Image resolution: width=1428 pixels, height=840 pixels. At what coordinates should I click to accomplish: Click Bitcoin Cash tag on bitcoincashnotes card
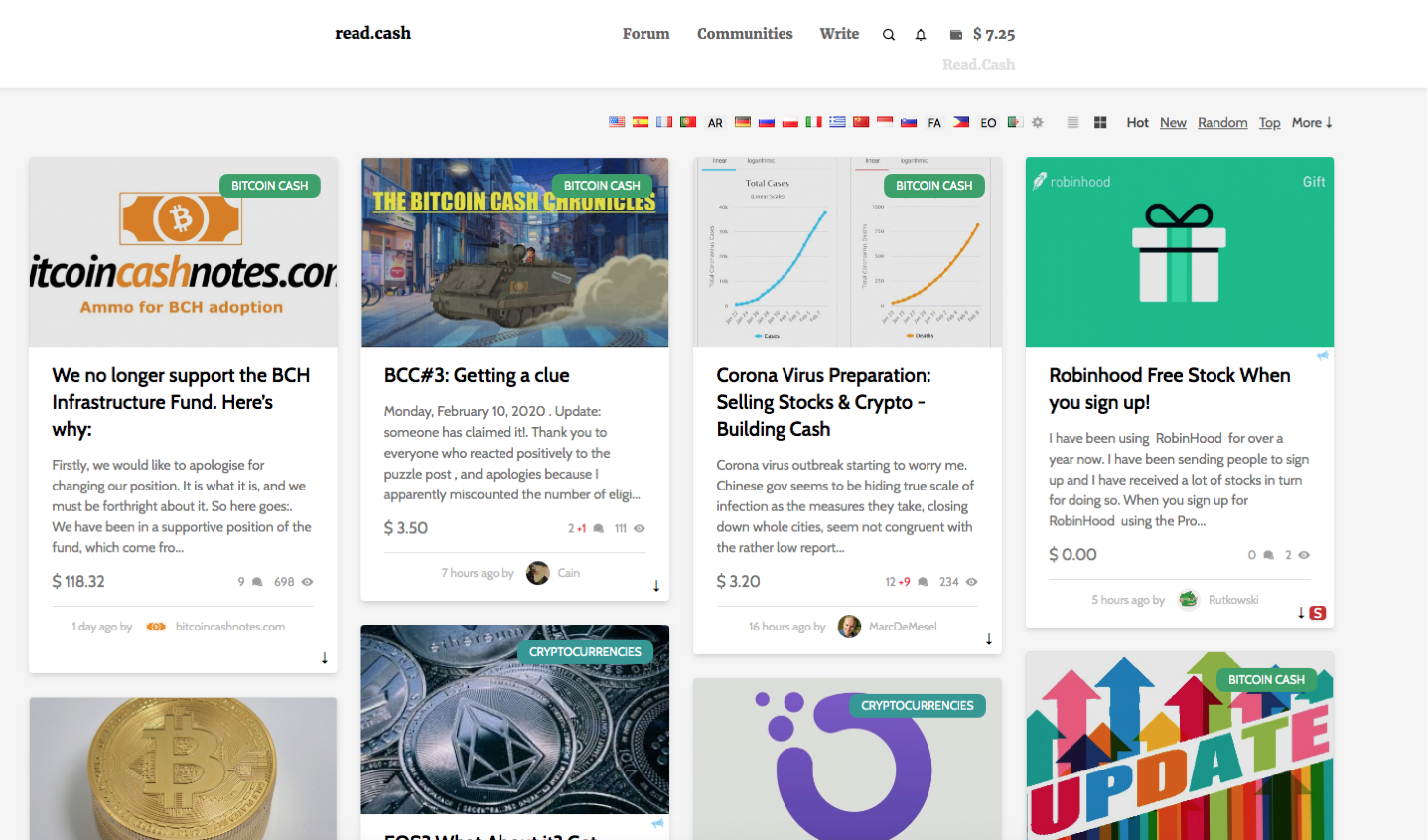(270, 186)
